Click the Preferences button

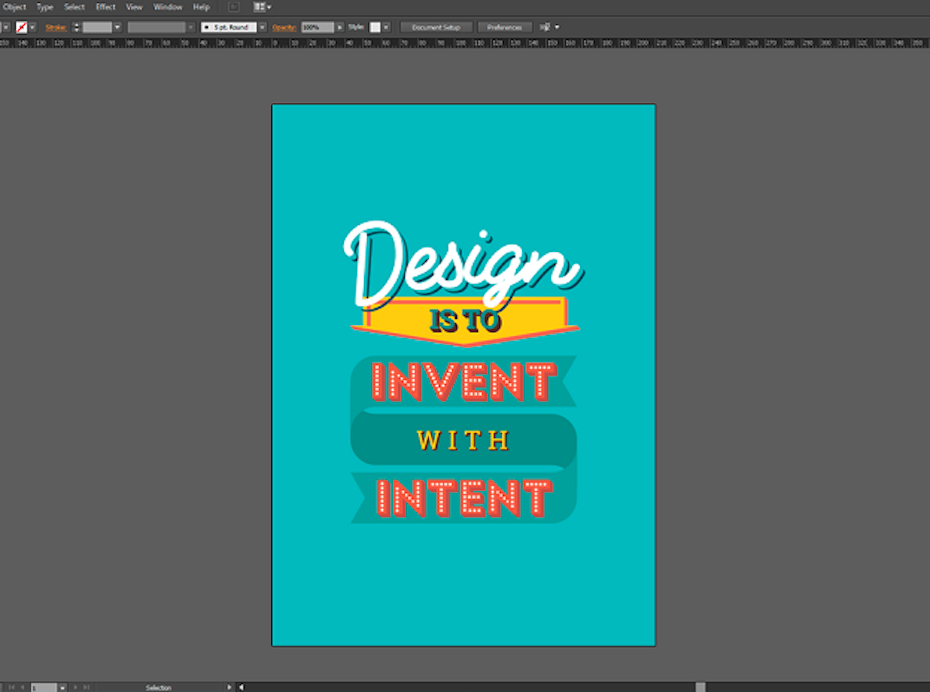click(505, 27)
